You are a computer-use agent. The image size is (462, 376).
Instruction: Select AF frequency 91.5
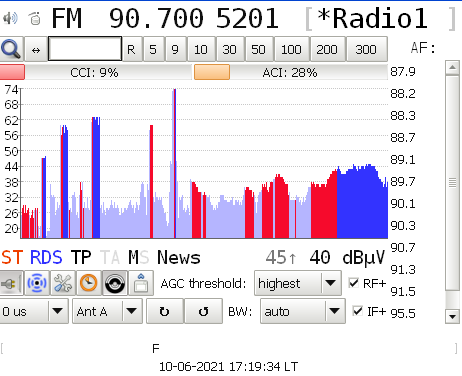click(x=403, y=292)
